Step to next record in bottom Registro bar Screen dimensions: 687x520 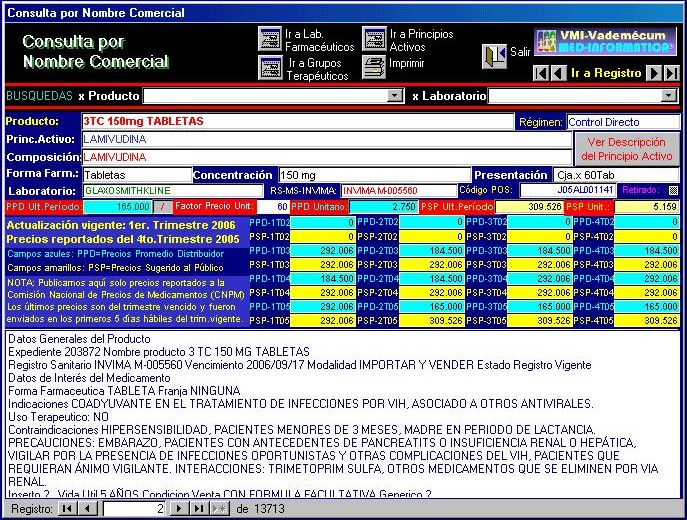click(x=179, y=509)
